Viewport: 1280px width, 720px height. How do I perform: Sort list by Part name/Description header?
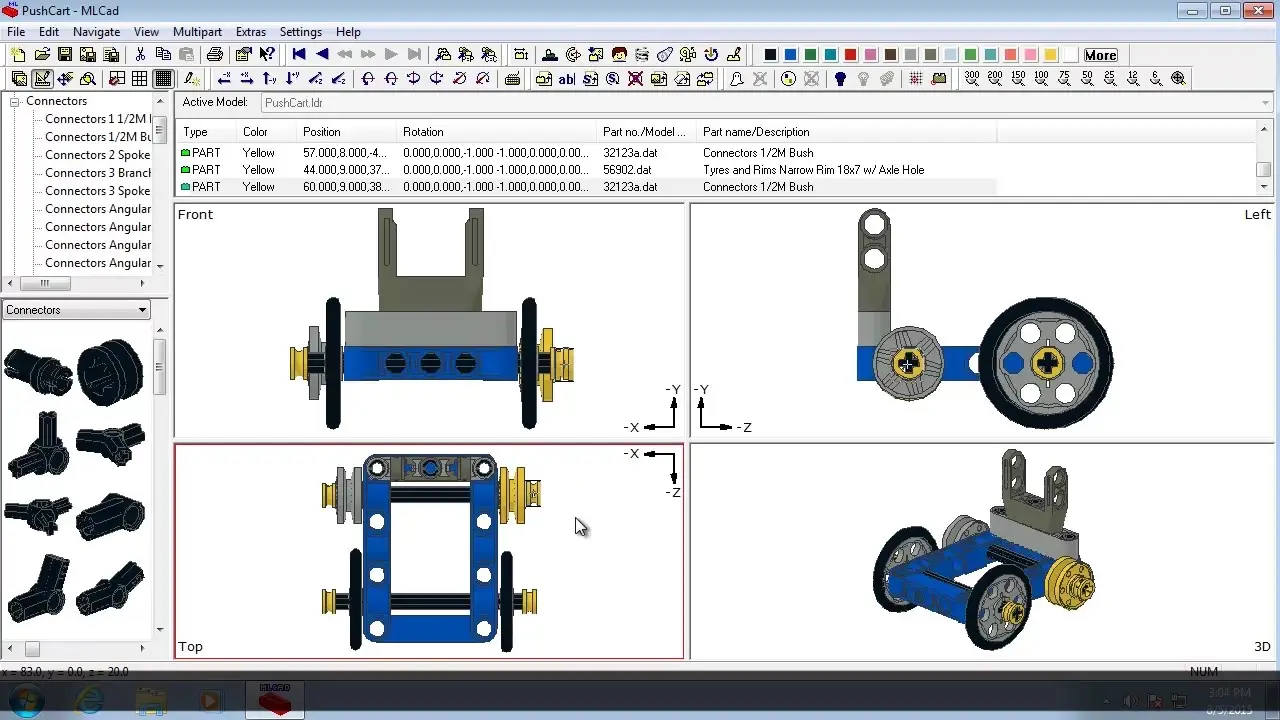pyautogui.click(x=846, y=132)
